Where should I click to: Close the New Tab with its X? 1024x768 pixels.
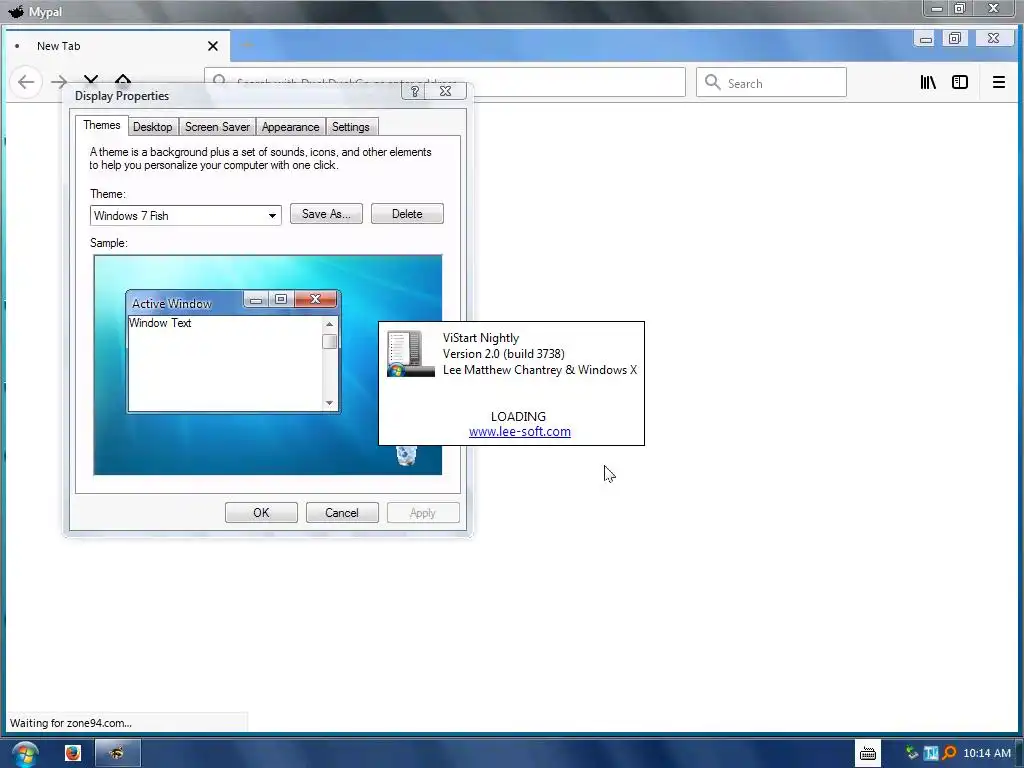[x=213, y=46]
